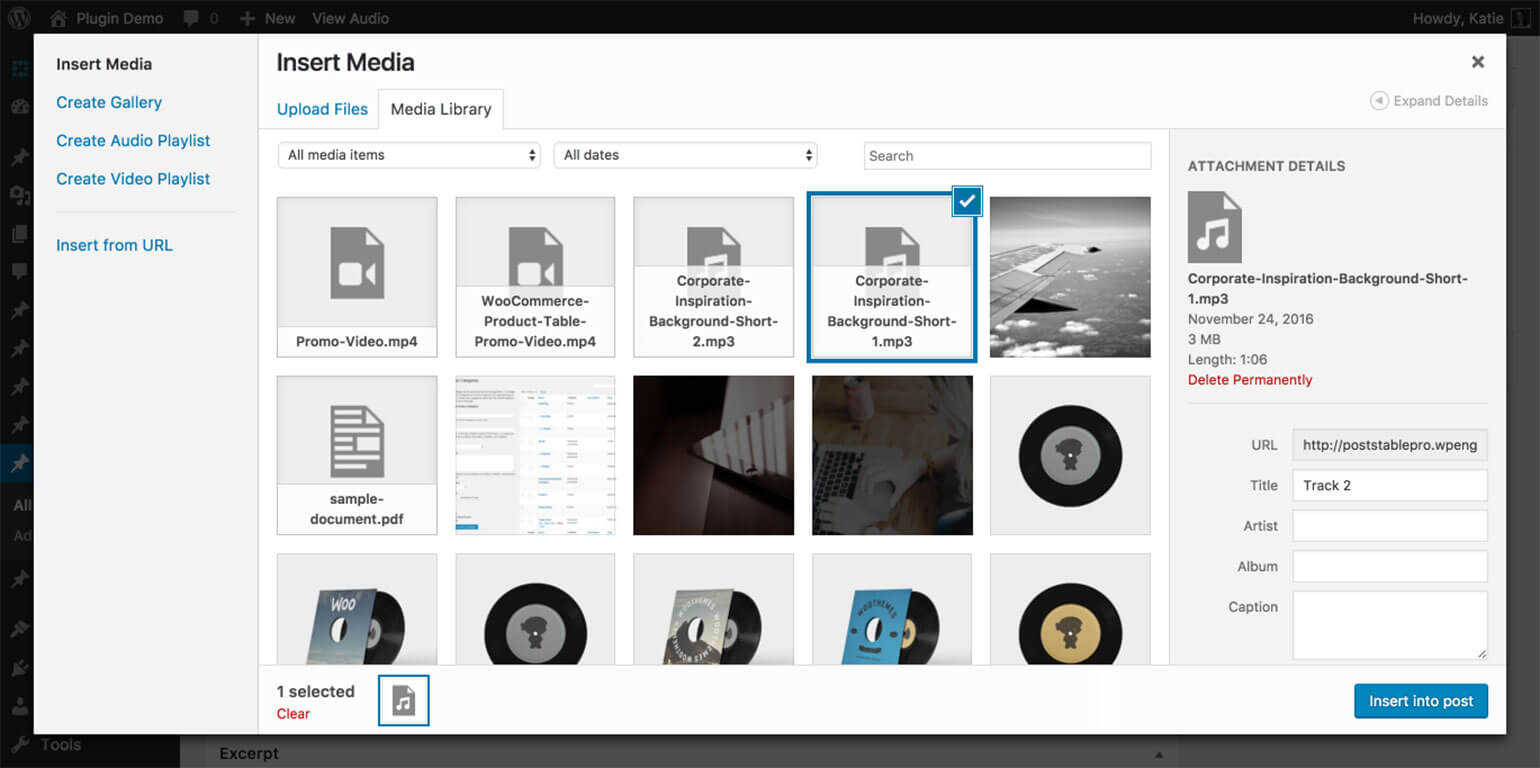Click the home icon next to Plugin Demo

(x=59, y=18)
